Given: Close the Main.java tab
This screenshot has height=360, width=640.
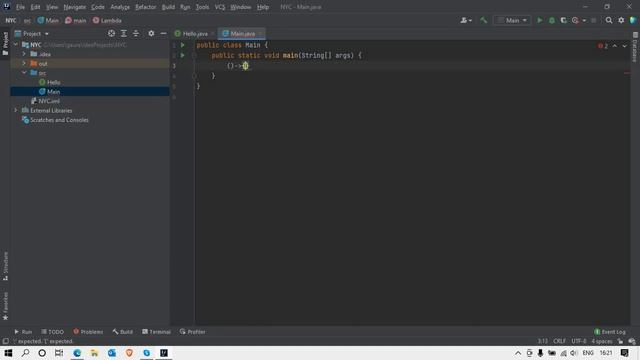Looking at the screenshot, I should [260, 33].
